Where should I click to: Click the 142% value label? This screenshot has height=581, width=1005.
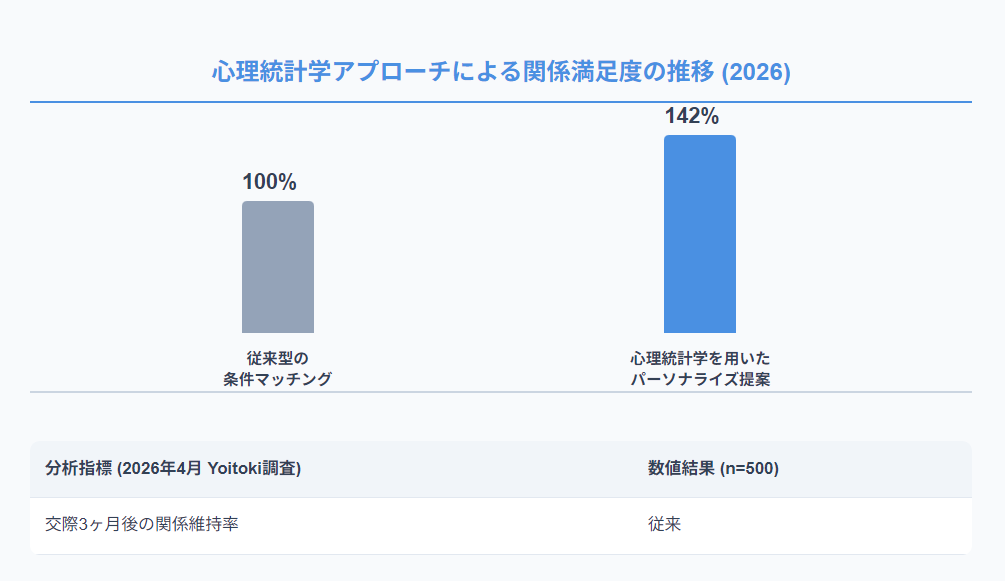coord(692,116)
